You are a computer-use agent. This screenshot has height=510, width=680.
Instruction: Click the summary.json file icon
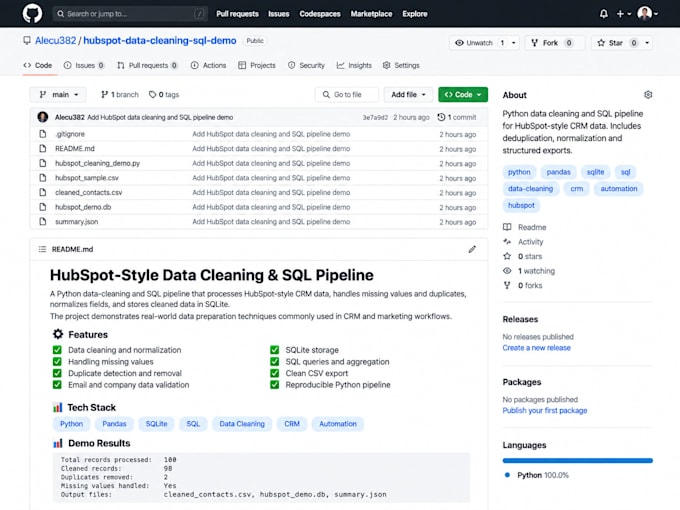42,222
